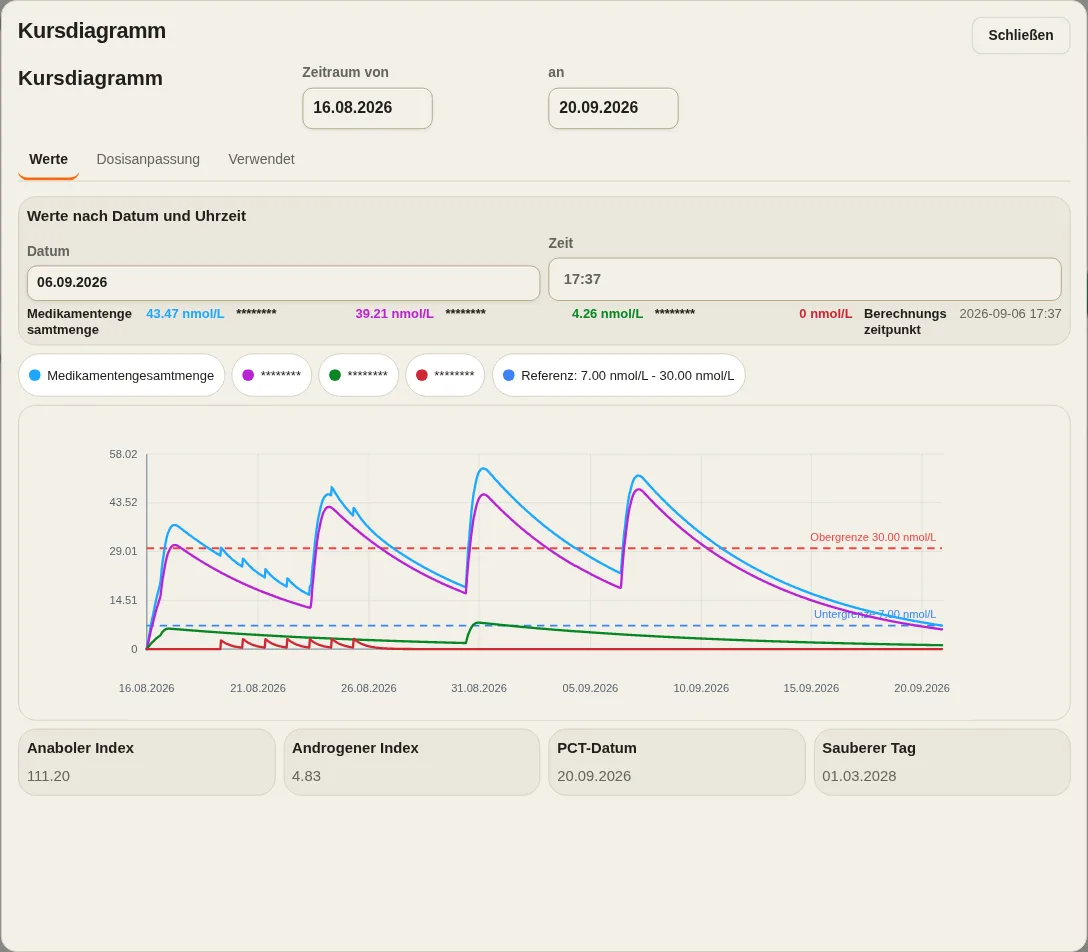The width and height of the screenshot is (1088, 952).
Task: Click the 4.26 nmol/L green value
Action: tap(607, 314)
